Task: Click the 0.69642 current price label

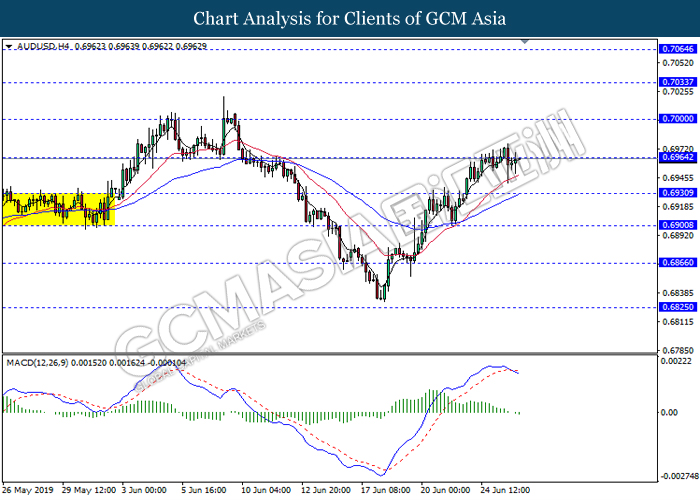Action: (x=678, y=157)
